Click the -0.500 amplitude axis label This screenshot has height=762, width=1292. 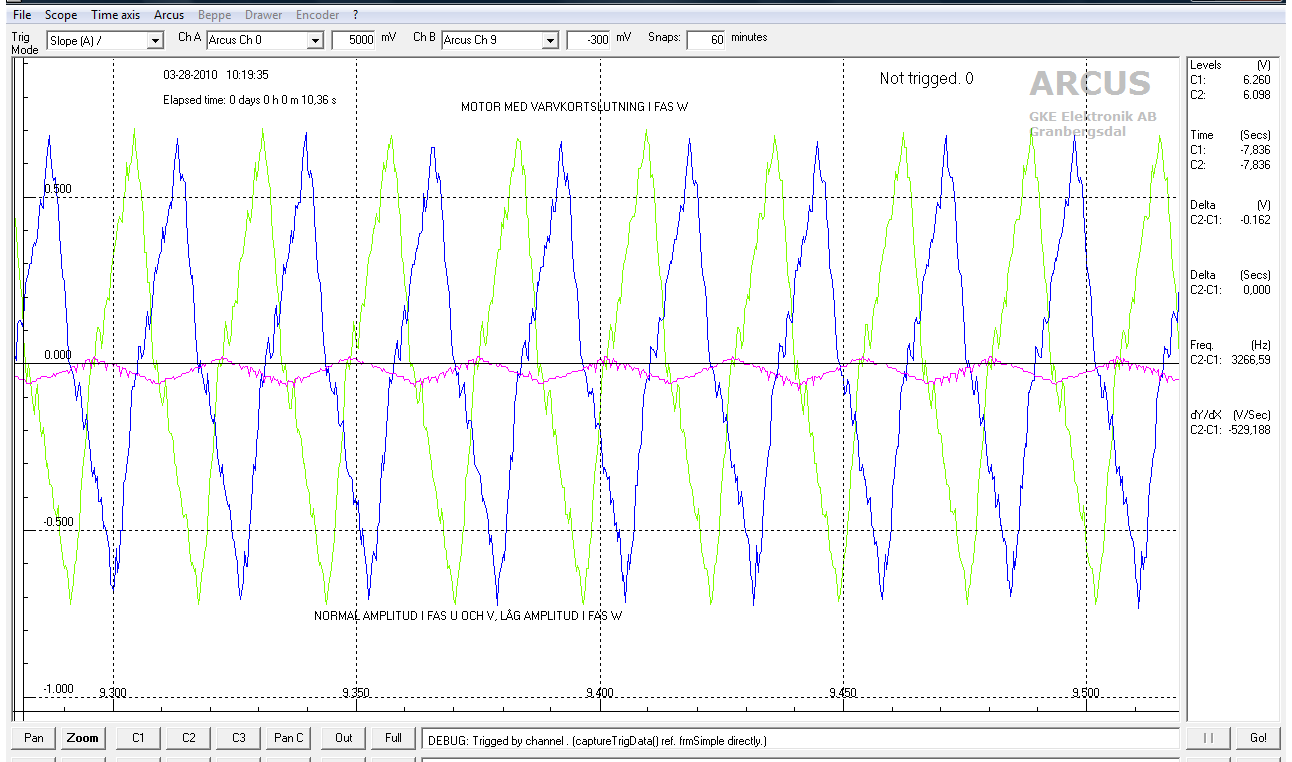click(57, 522)
